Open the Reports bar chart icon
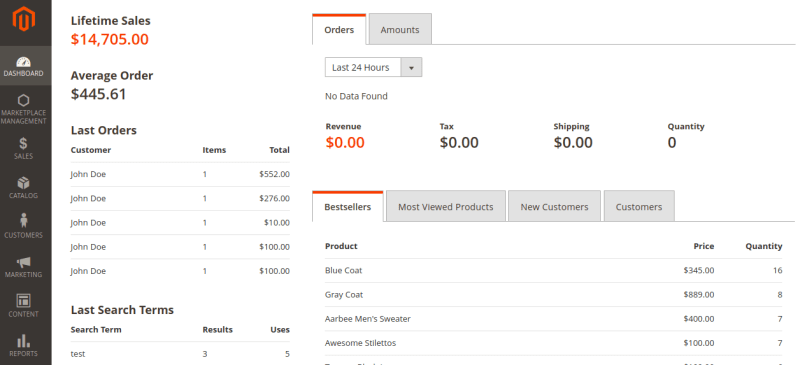Screen dimensions: 800x365 pyautogui.click(x=23, y=340)
